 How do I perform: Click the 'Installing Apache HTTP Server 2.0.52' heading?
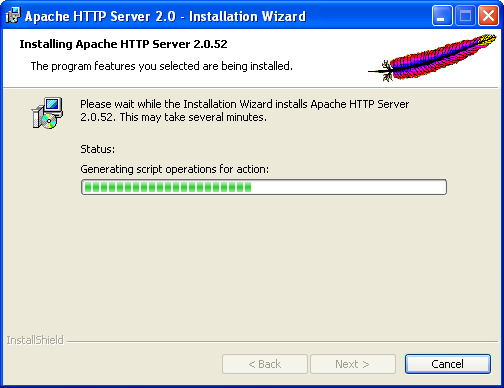123,44
